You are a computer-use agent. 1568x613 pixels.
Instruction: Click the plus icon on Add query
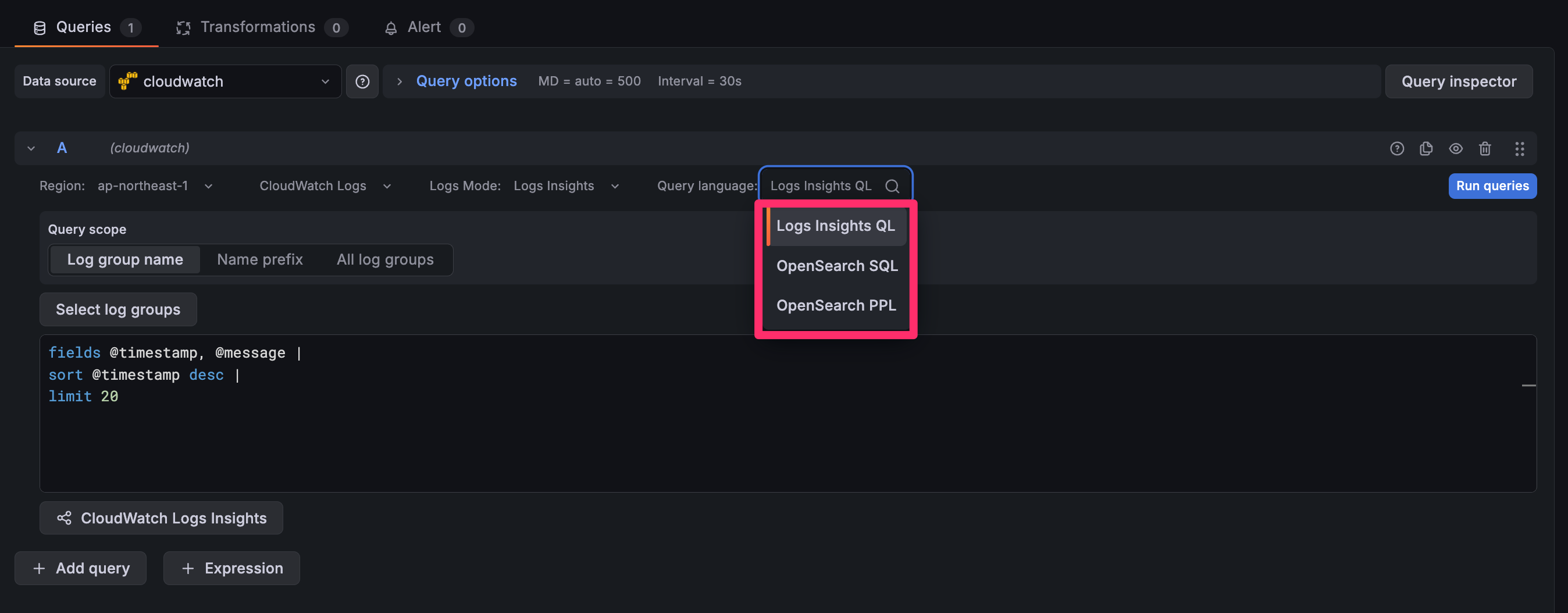pyautogui.click(x=39, y=569)
